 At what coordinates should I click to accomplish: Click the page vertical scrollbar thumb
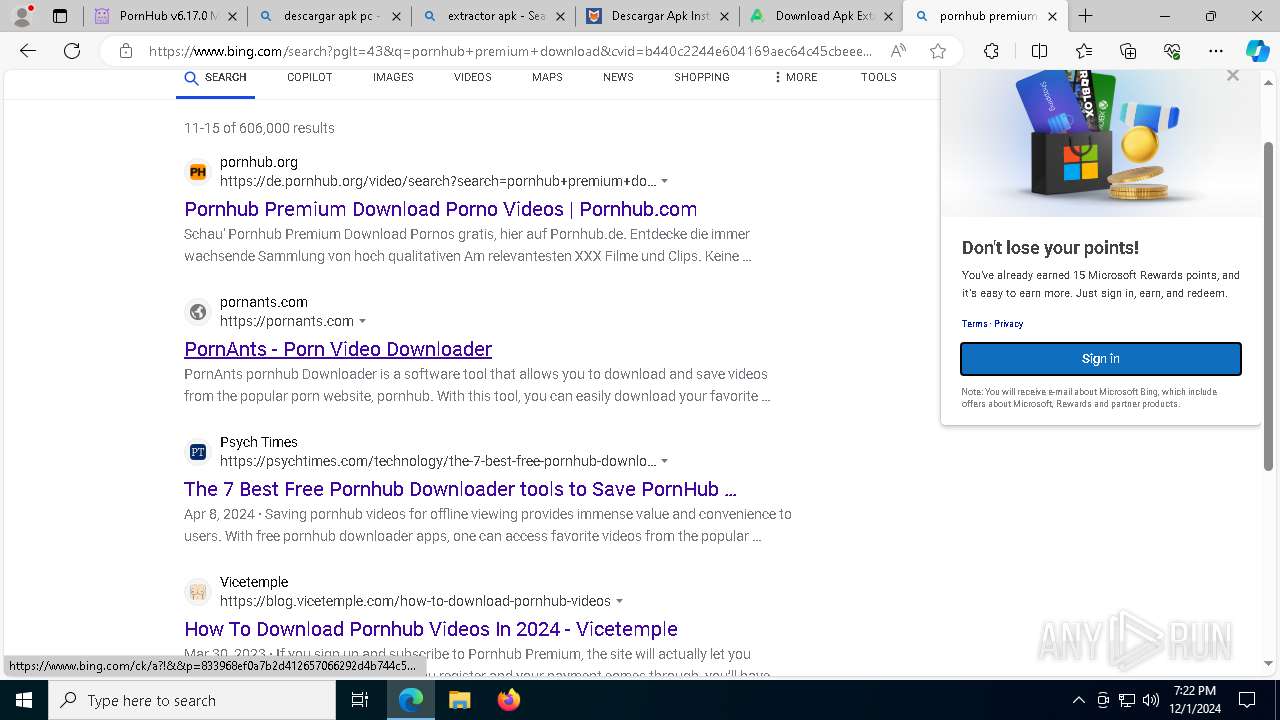tap(1269, 305)
